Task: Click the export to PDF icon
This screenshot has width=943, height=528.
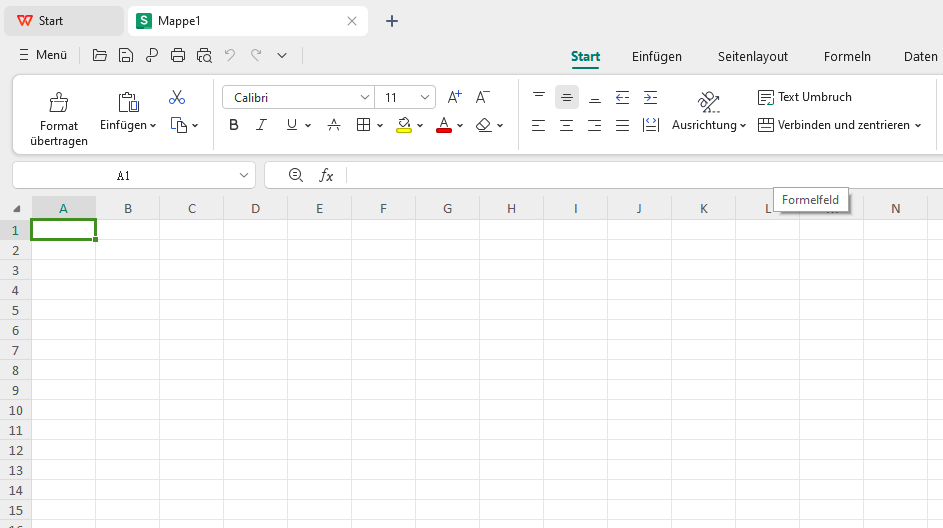Action: [152, 55]
